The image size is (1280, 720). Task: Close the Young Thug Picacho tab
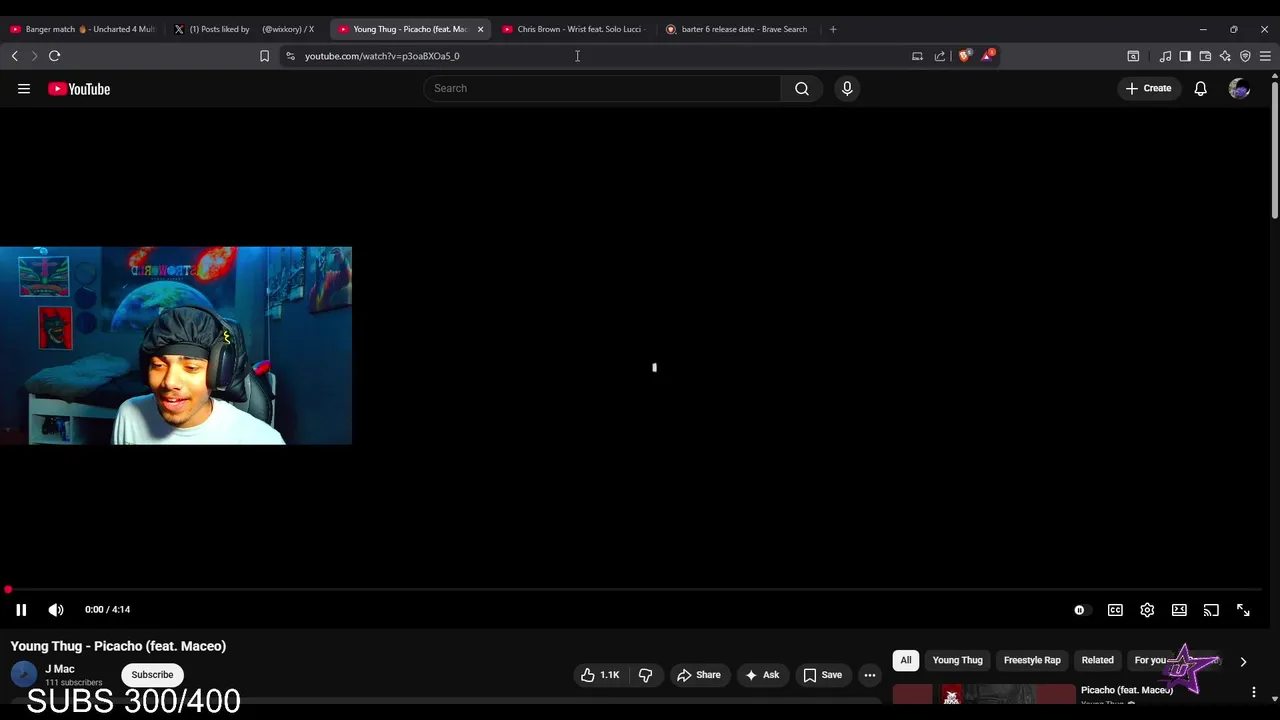tap(480, 29)
